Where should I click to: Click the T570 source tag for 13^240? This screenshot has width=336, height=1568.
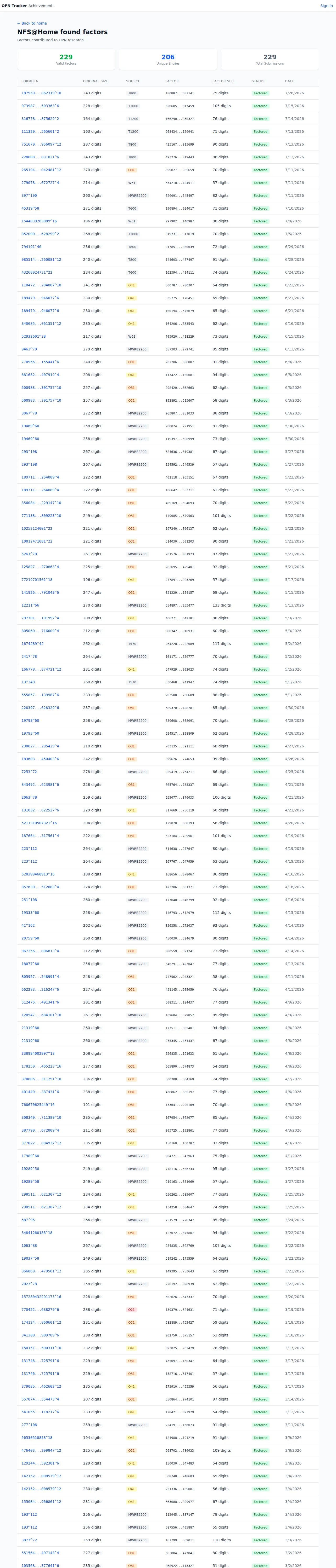(x=132, y=682)
